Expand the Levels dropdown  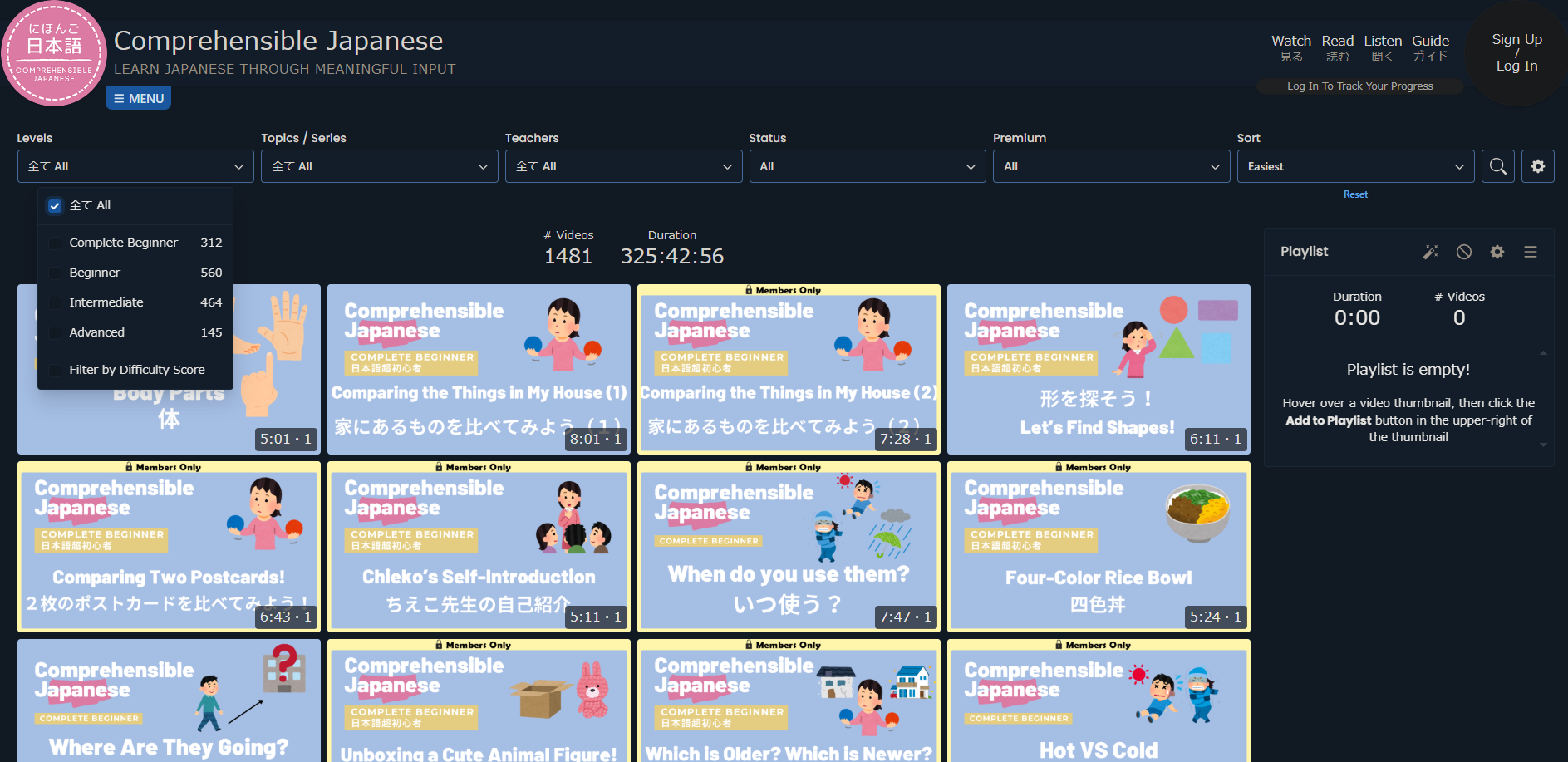pyautogui.click(x=135, y=166)
